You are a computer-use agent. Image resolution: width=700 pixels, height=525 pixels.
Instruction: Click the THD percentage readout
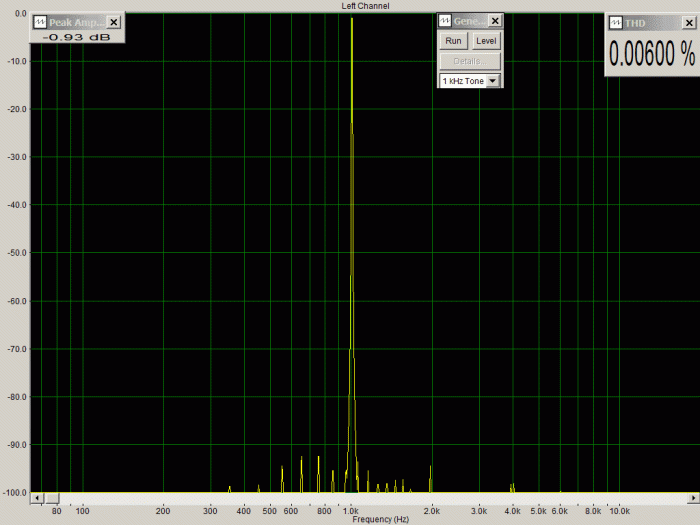[652, 57]
